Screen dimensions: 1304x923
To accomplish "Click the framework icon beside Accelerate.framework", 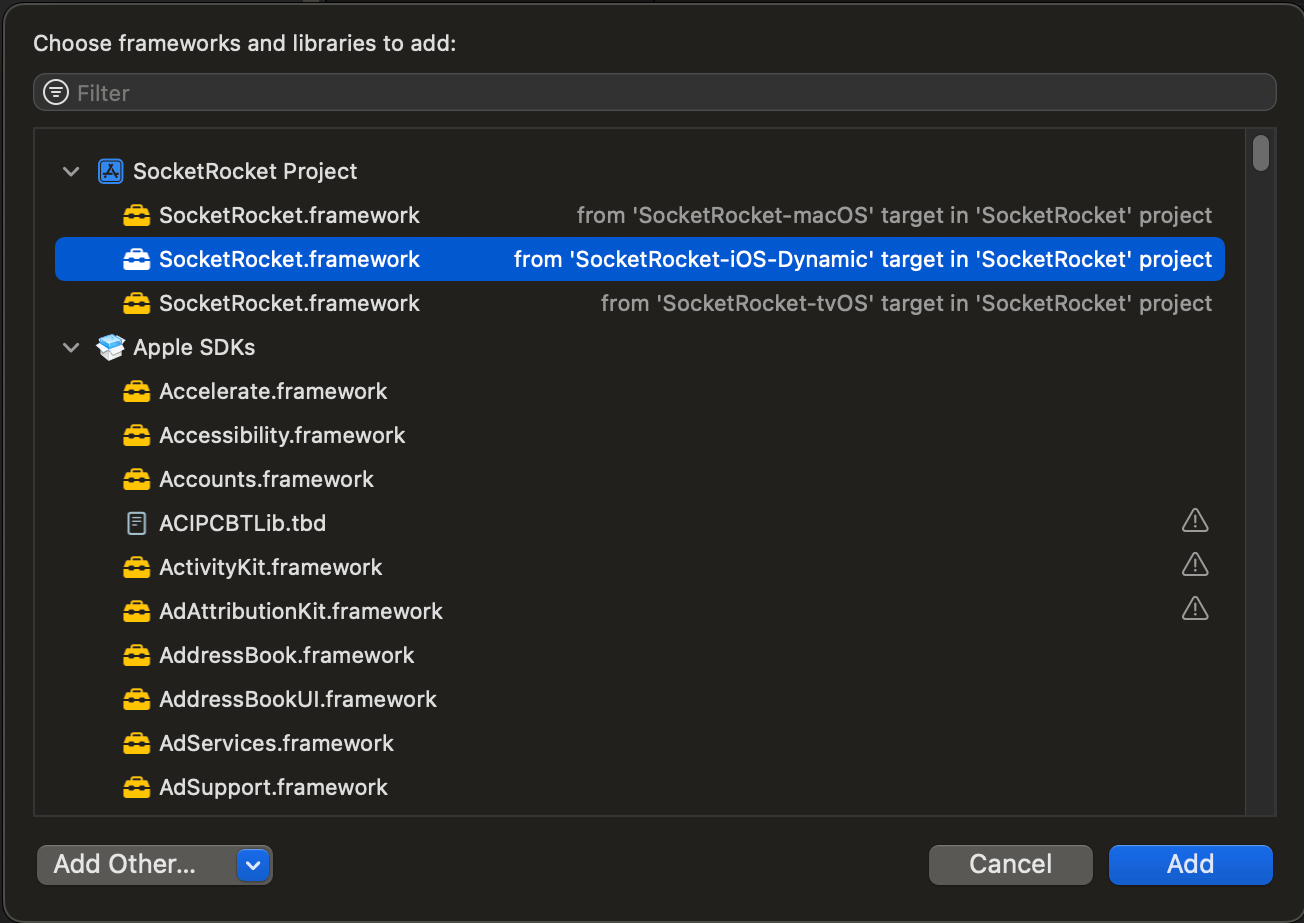I will tap(136, 391).
